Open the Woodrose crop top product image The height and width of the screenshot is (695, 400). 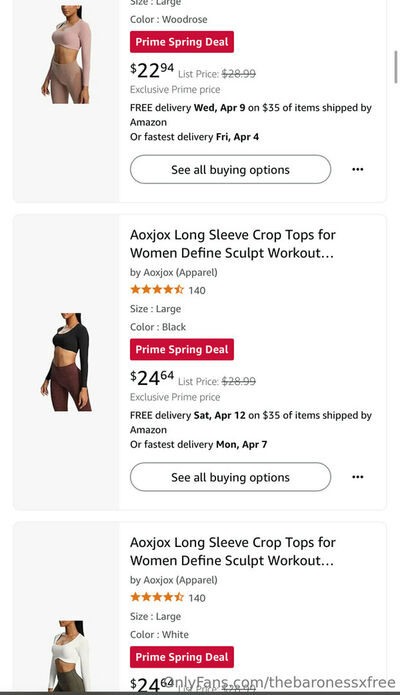(66, 54)
